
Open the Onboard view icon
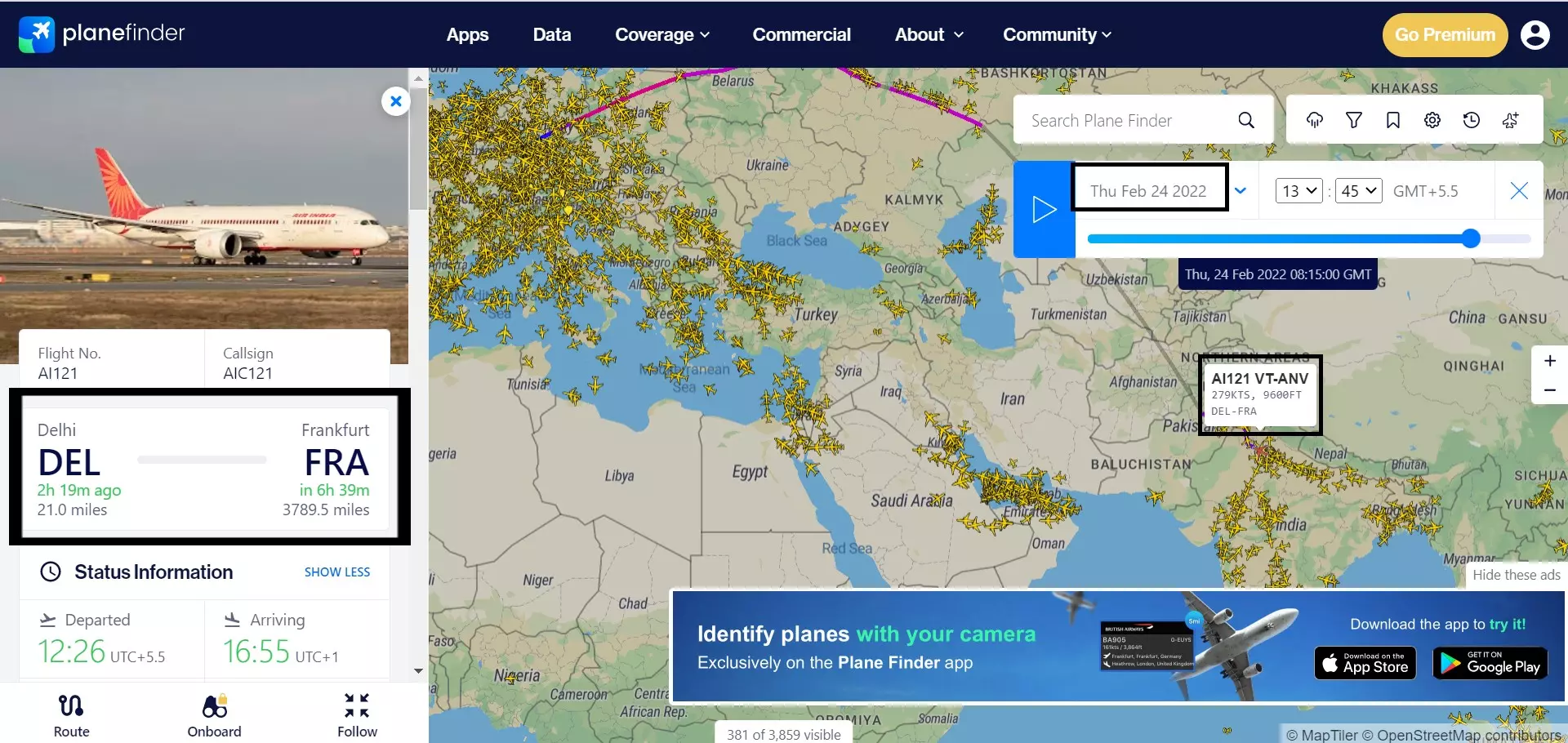pyautogui.click(x=214, y=713)
